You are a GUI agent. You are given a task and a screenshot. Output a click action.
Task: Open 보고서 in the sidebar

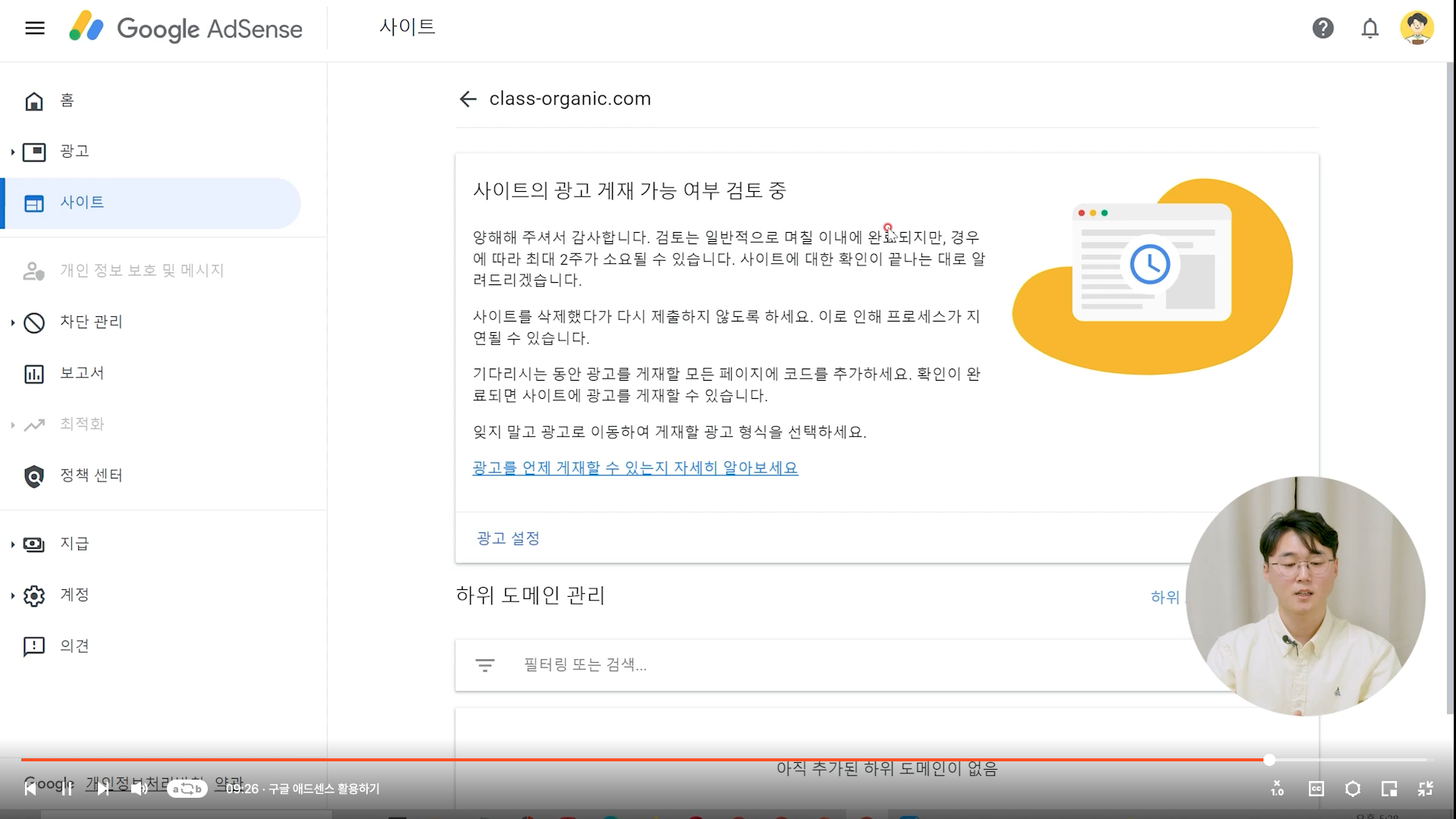82,373
